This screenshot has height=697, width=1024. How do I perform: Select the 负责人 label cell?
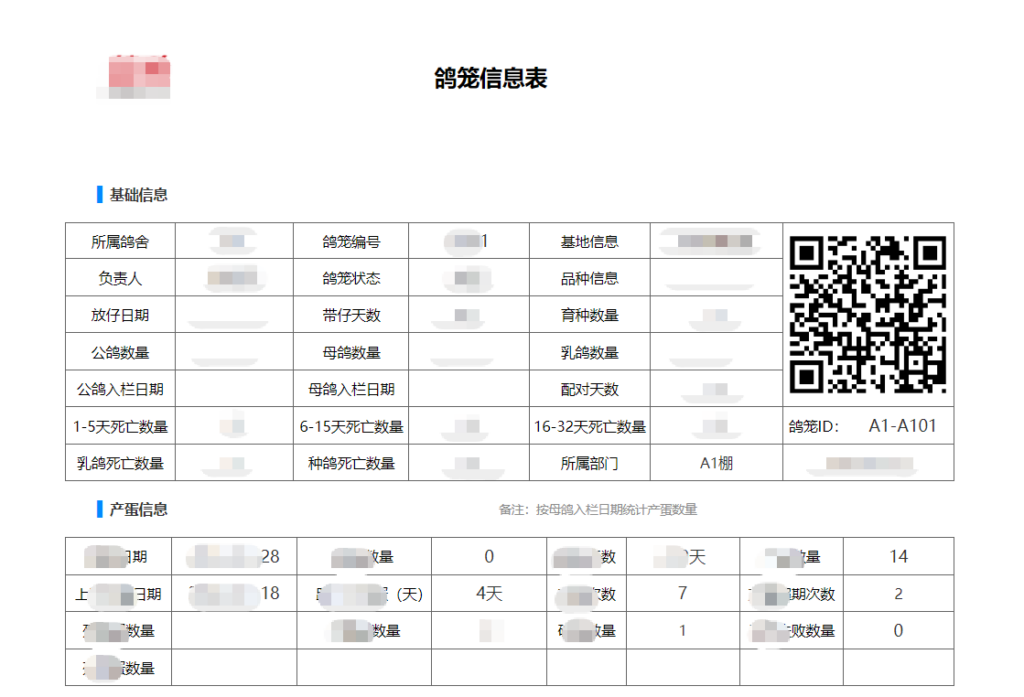click(x=120, y=278)
